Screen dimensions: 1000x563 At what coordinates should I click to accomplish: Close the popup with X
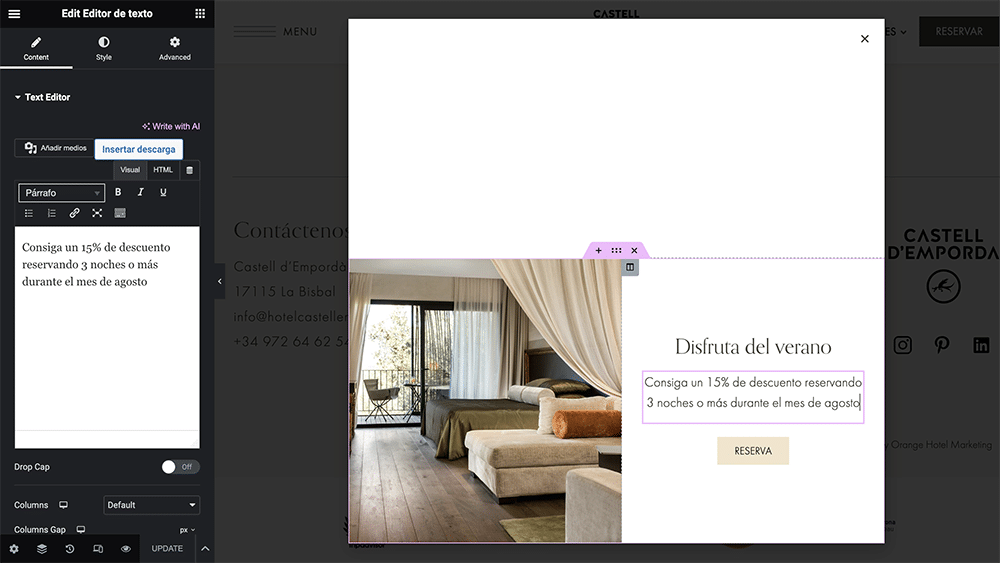(x=865, y=39)
